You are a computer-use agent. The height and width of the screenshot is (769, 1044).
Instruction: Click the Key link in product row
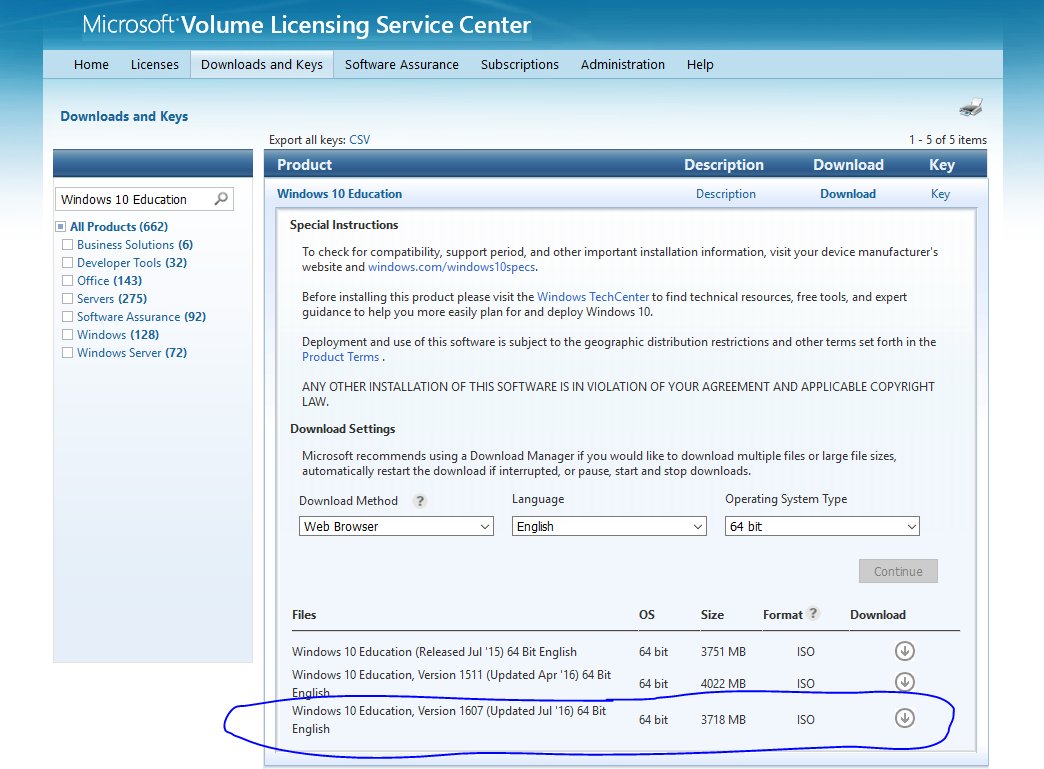click(x=940, y=194)
